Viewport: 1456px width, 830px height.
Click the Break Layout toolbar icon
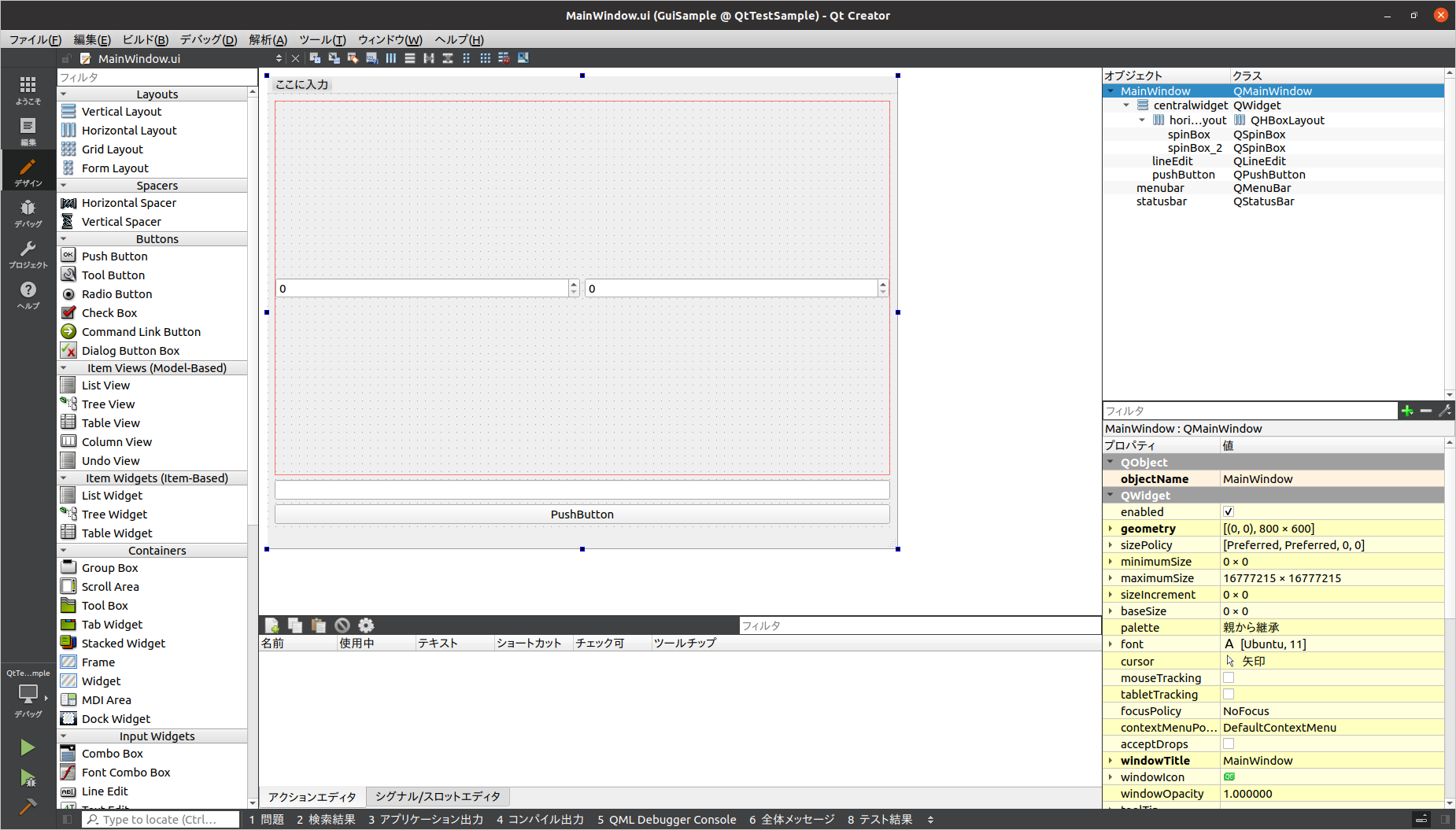[504, 58]
